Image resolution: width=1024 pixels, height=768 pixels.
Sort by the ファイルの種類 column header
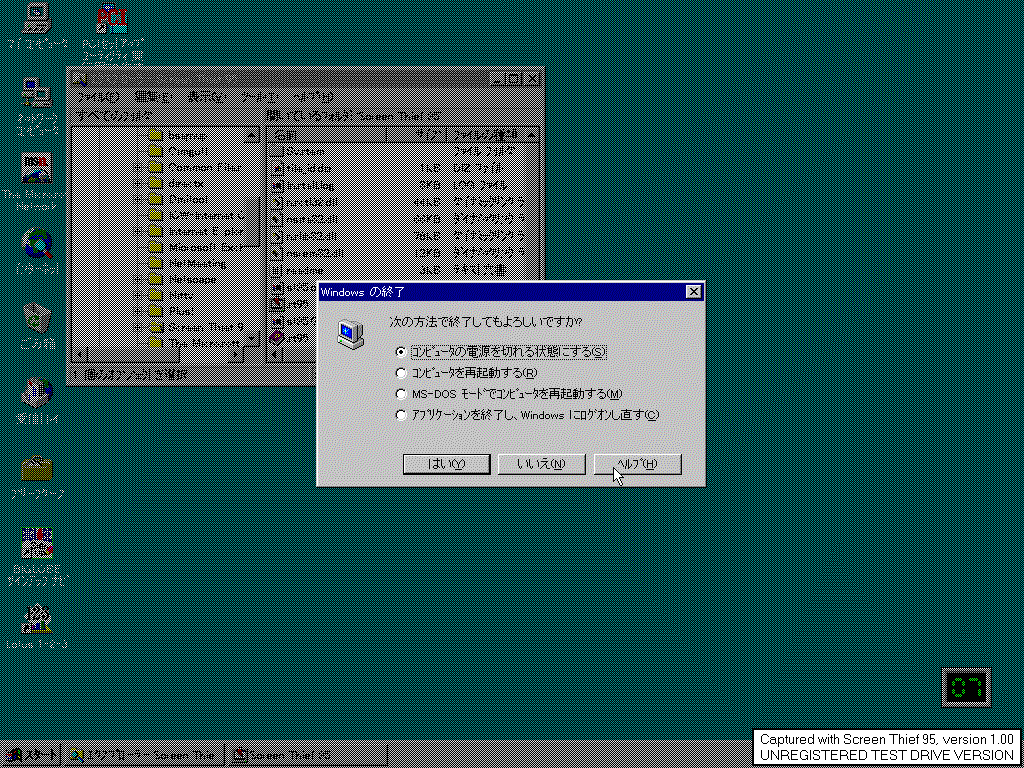click(x=485, y=135)
